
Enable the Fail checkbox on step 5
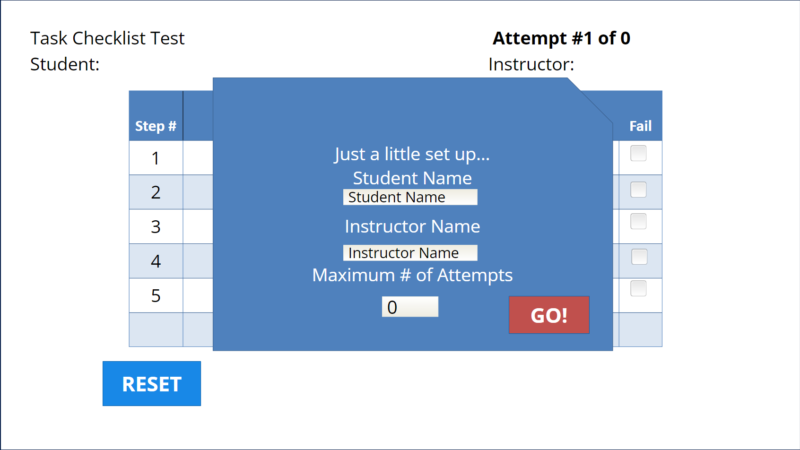[x=638, y=289]
